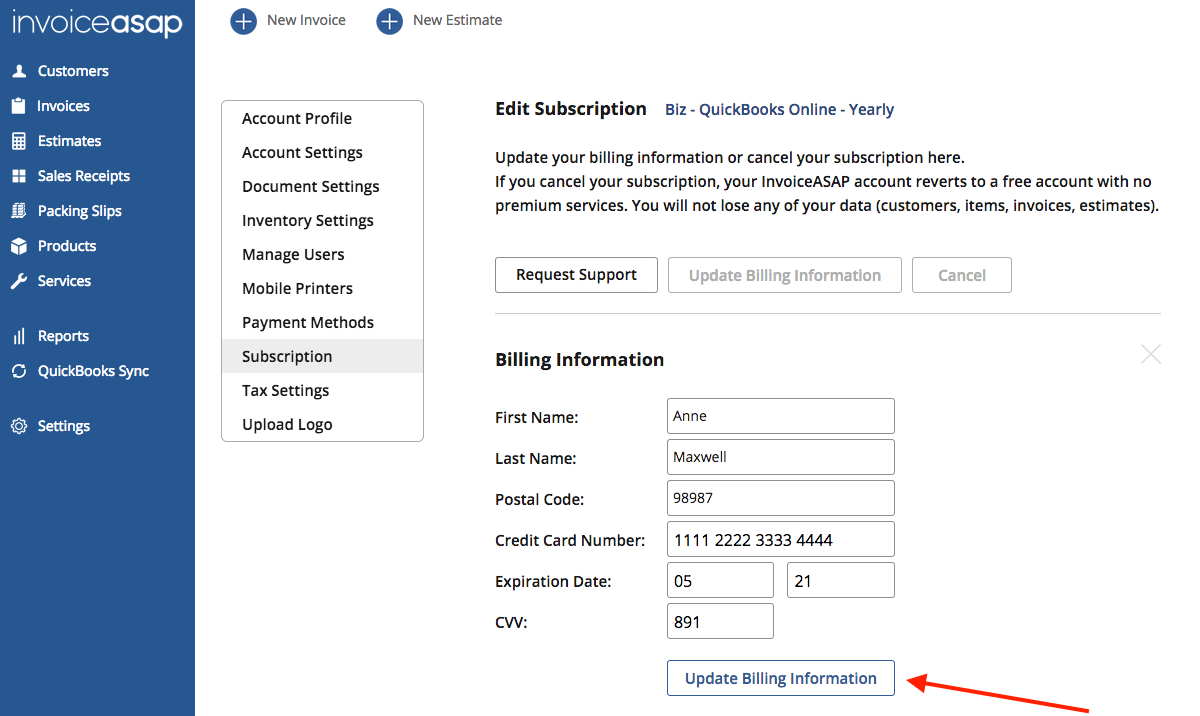The image size is (1200, 716).
Task: Click the Credit Card Number field
Action: click(x=780, y=540)
